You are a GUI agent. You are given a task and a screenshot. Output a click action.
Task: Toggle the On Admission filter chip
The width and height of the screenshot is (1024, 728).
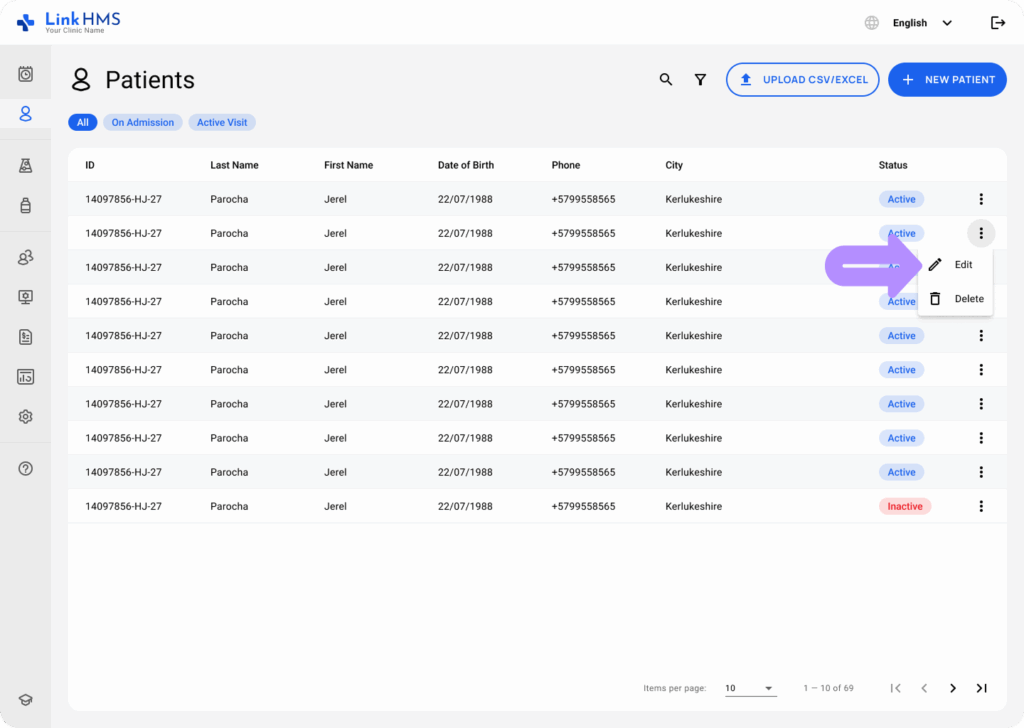click(142, 122)
